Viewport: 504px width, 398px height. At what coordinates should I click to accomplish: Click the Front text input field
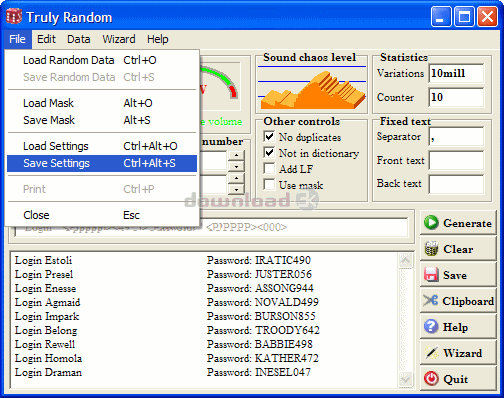pyautogui.click(x=456, y=161)
